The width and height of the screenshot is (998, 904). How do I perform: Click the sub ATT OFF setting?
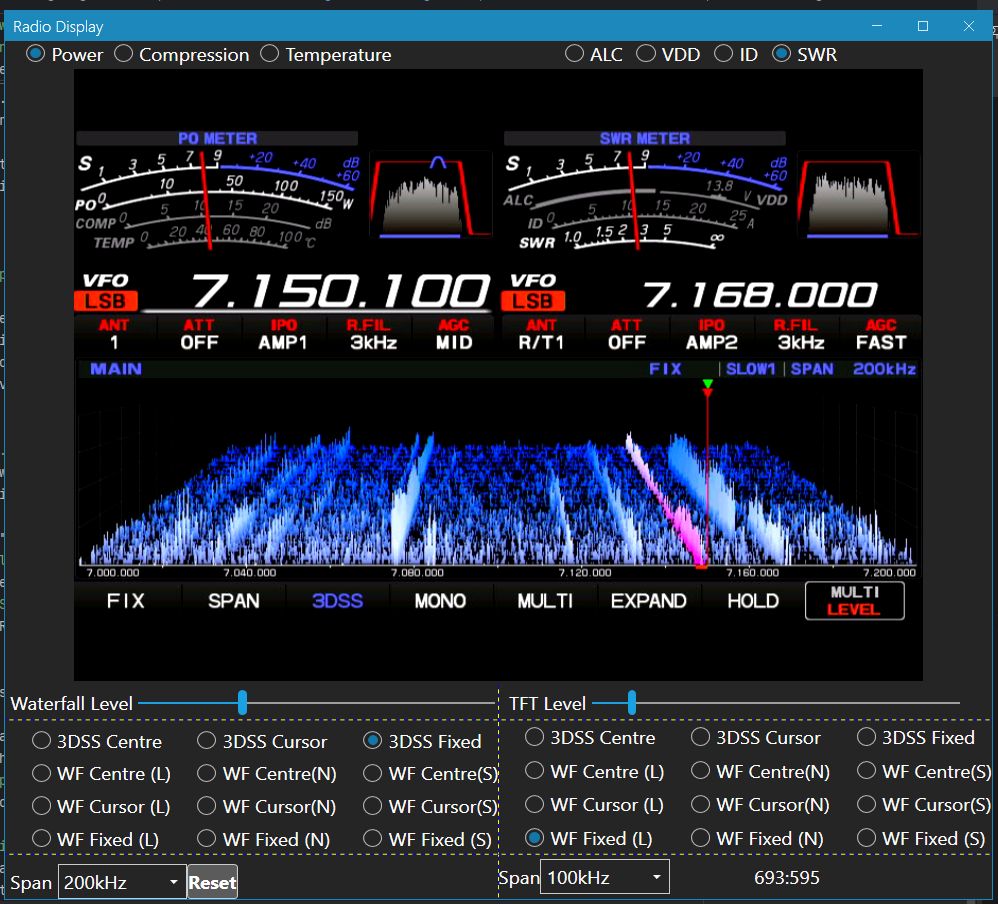(627, 334)
